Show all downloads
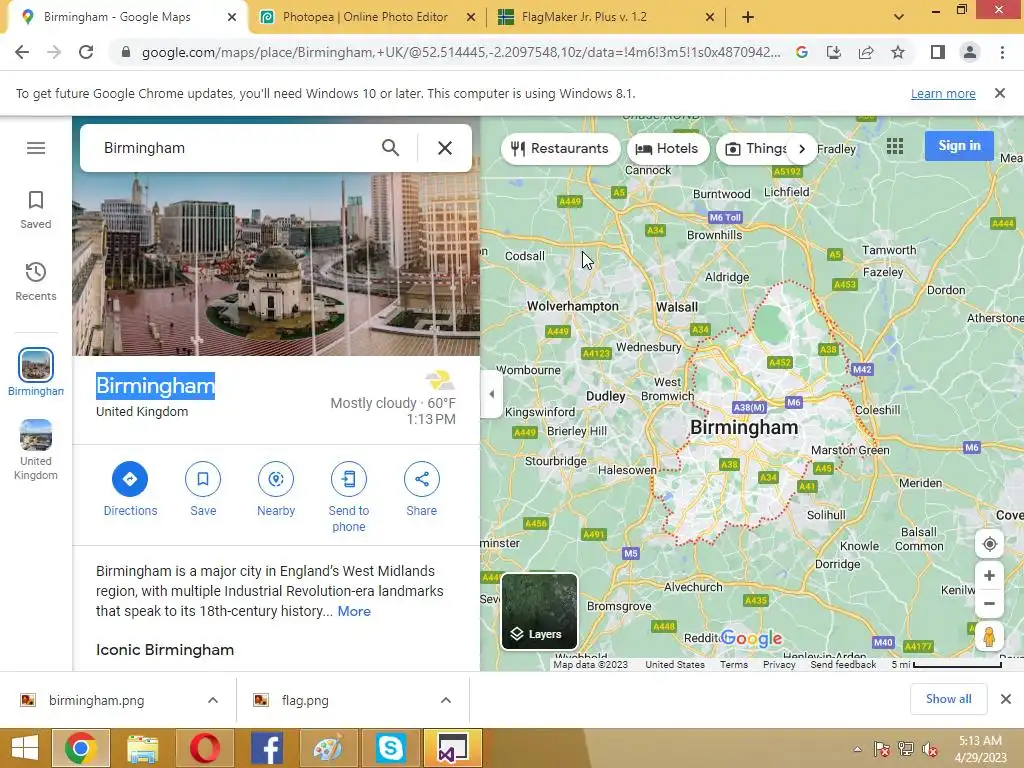The height and width of the screenshot is (768, 1024). [x=949, y=699]
